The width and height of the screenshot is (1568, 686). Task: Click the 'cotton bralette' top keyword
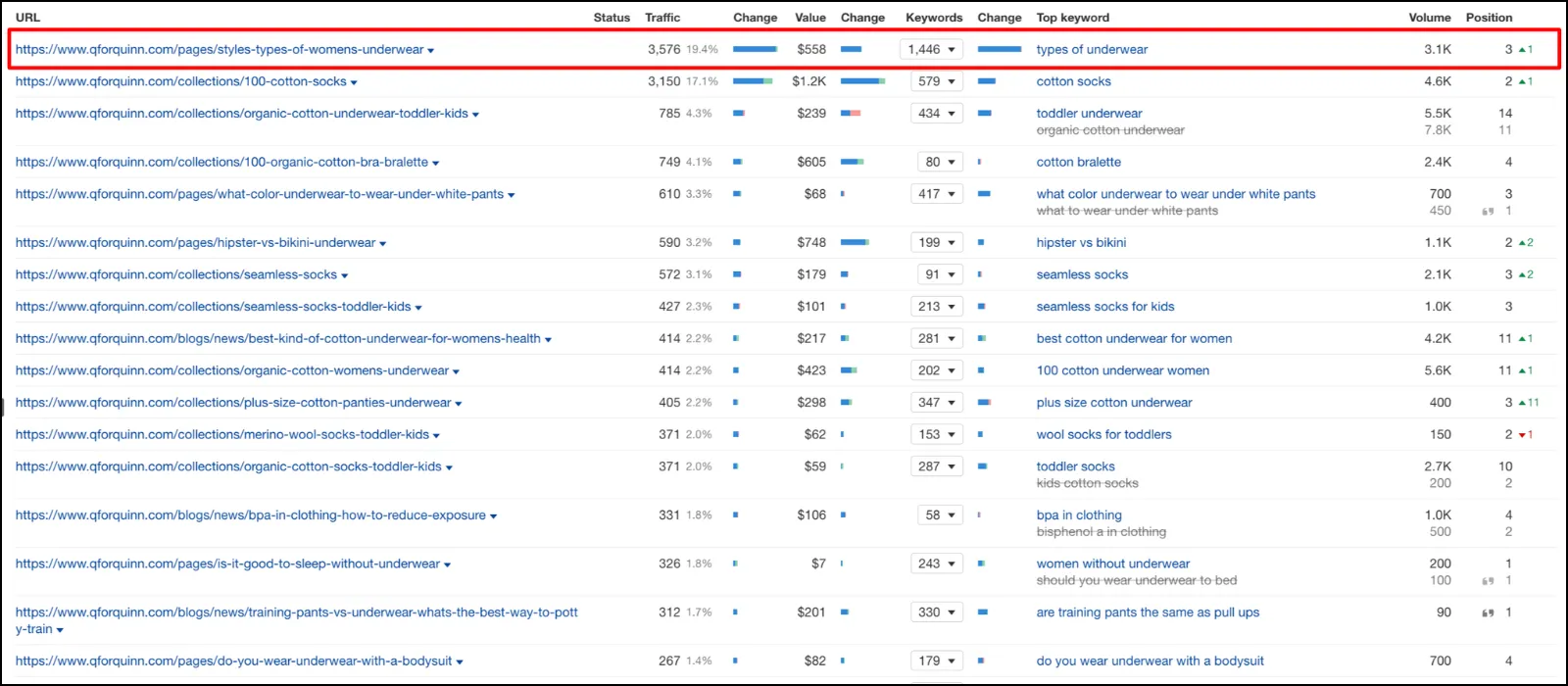click(x=1079, y=162)
